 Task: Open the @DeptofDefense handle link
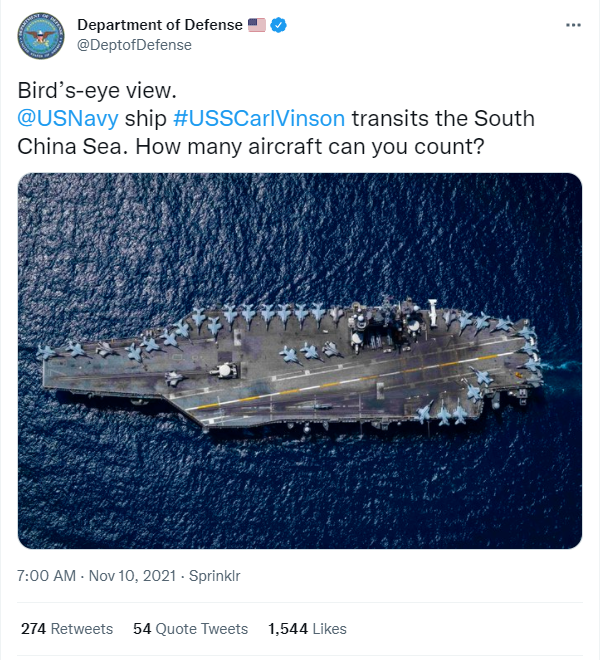tap(134, 45)
